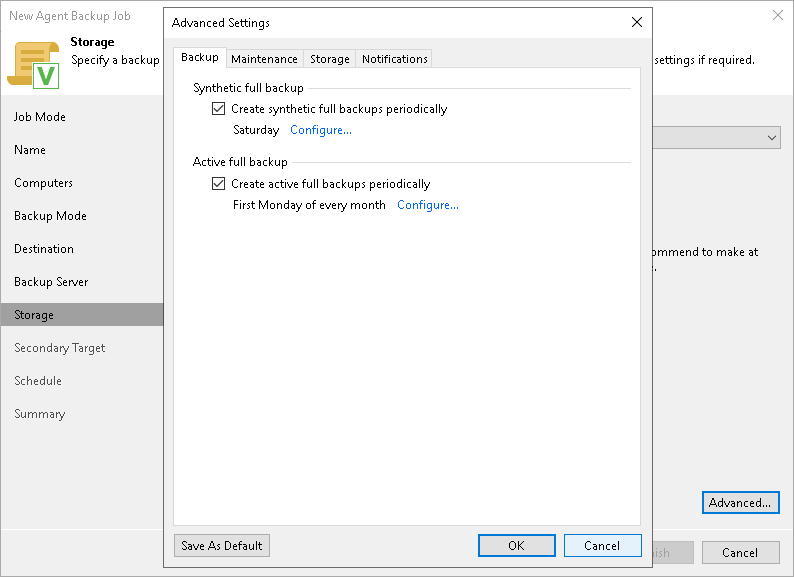Cancel the New Agent Backup Job wizard
Screen dimensions: 794x577
740,553
